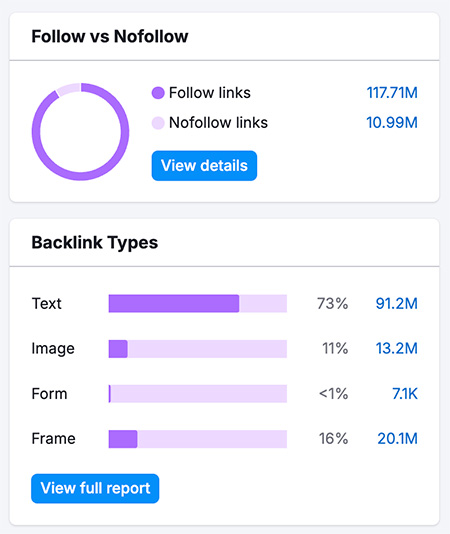Select the Nofollow links legend label
The image size is (450, 534).
pos(218,123)
